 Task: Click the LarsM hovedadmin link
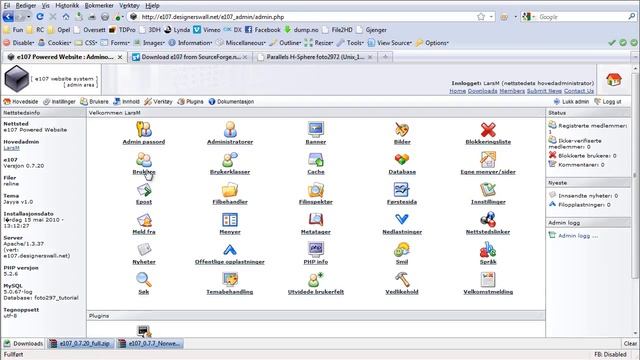click(11, 148)
